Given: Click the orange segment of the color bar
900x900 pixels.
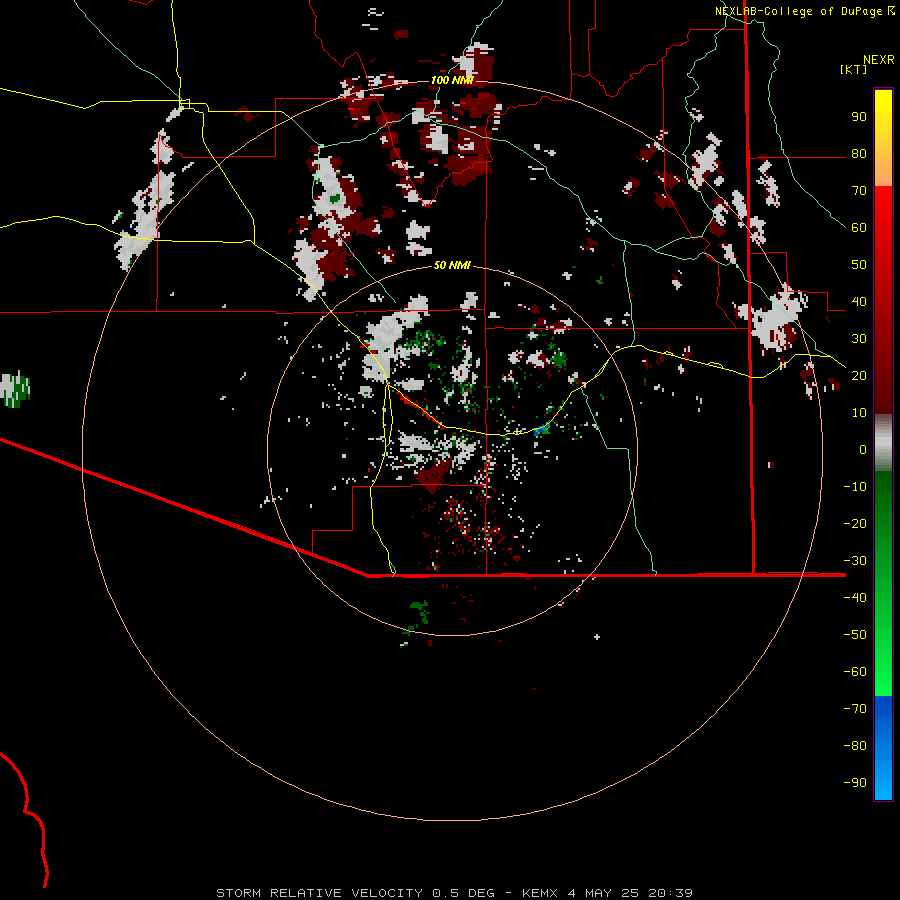Looking at the screenshot, I should pos(883,169).
